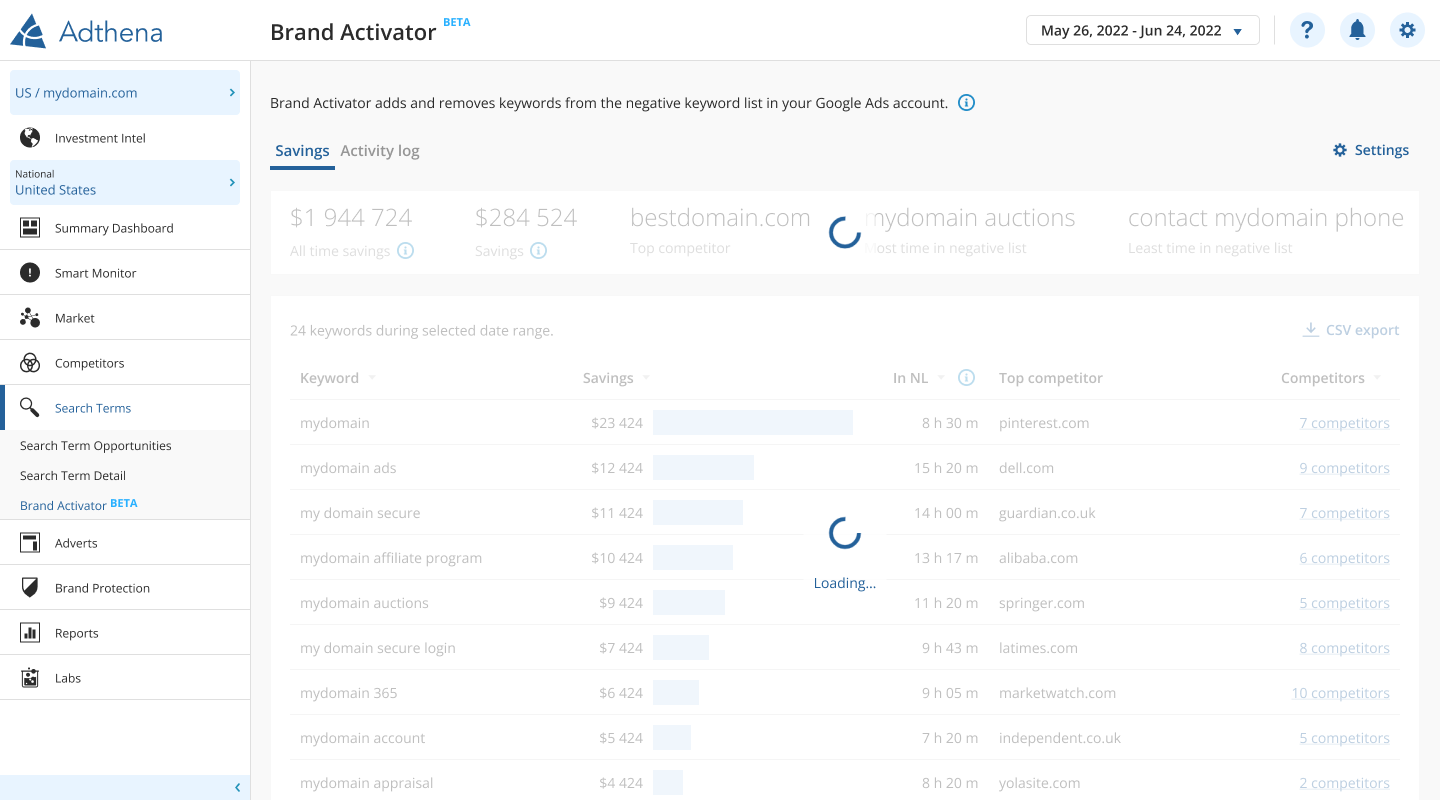The height and width of the screenshot is (800, 1440).
Task: Open the top-right settings gear icon
Action: click(1407, 30)
